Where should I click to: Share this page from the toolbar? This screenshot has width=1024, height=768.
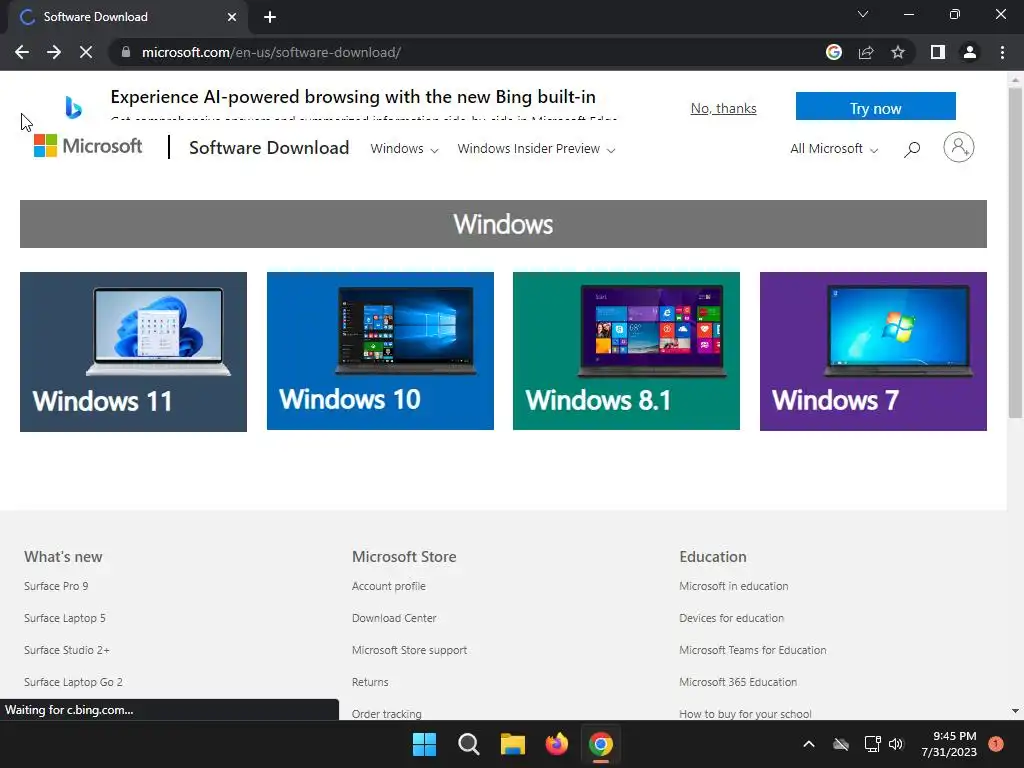(x=866, y=52)
